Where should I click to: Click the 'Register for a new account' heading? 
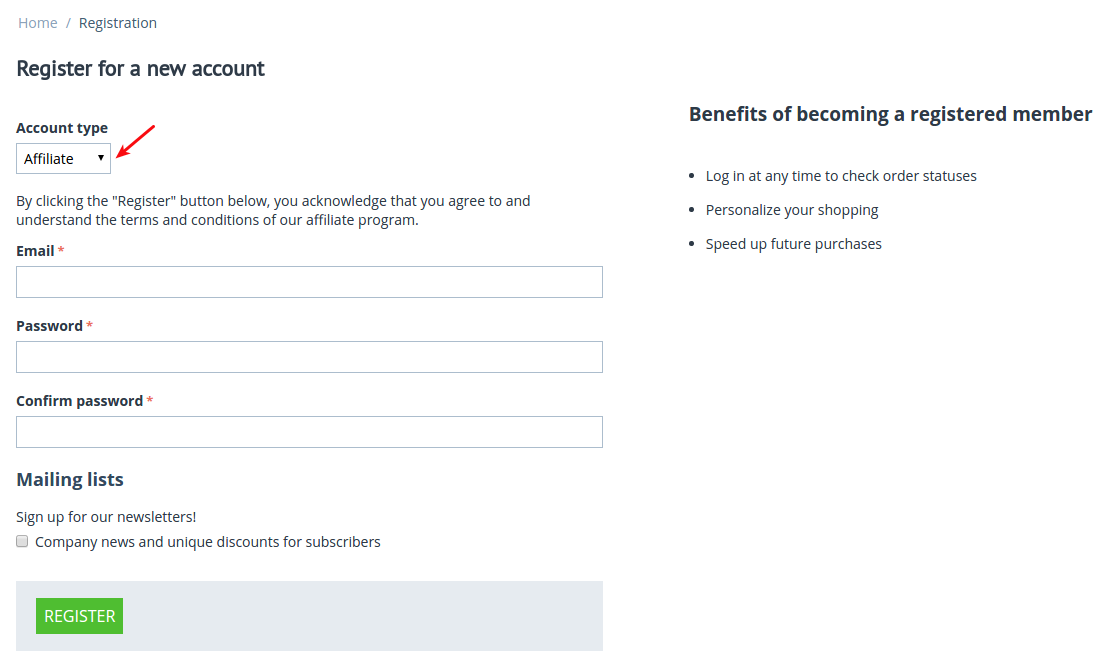coord(140,68)
